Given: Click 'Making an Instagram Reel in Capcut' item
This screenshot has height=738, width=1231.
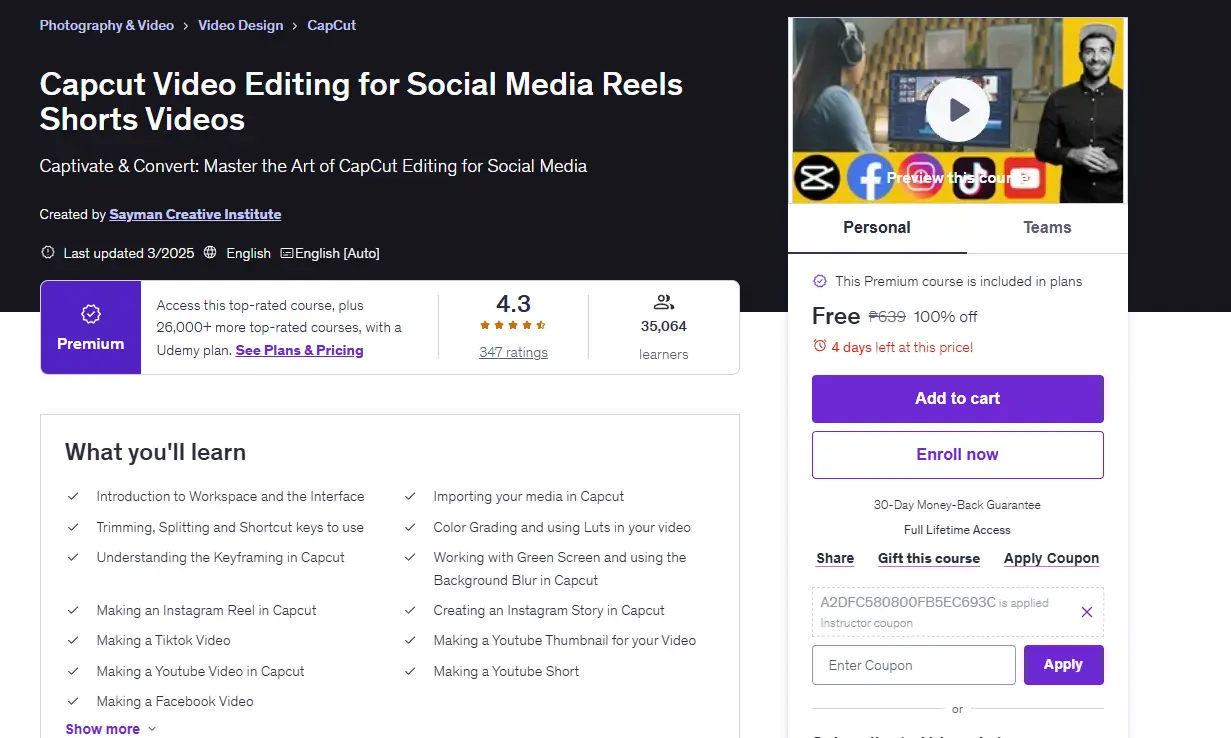Looking at the screenshot, I should 206,610.
